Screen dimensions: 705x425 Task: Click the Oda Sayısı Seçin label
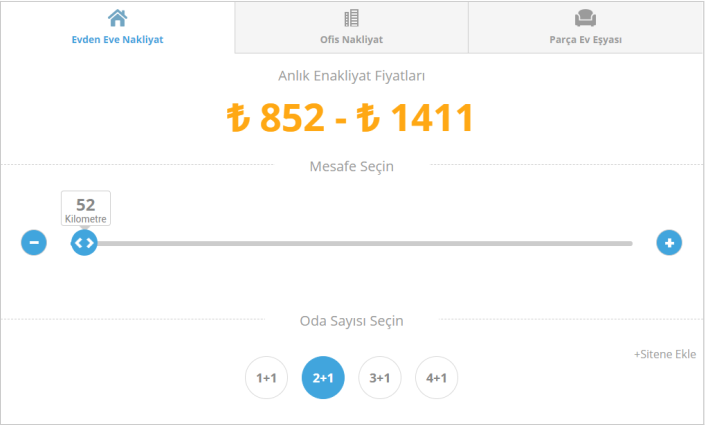(352, 321)
